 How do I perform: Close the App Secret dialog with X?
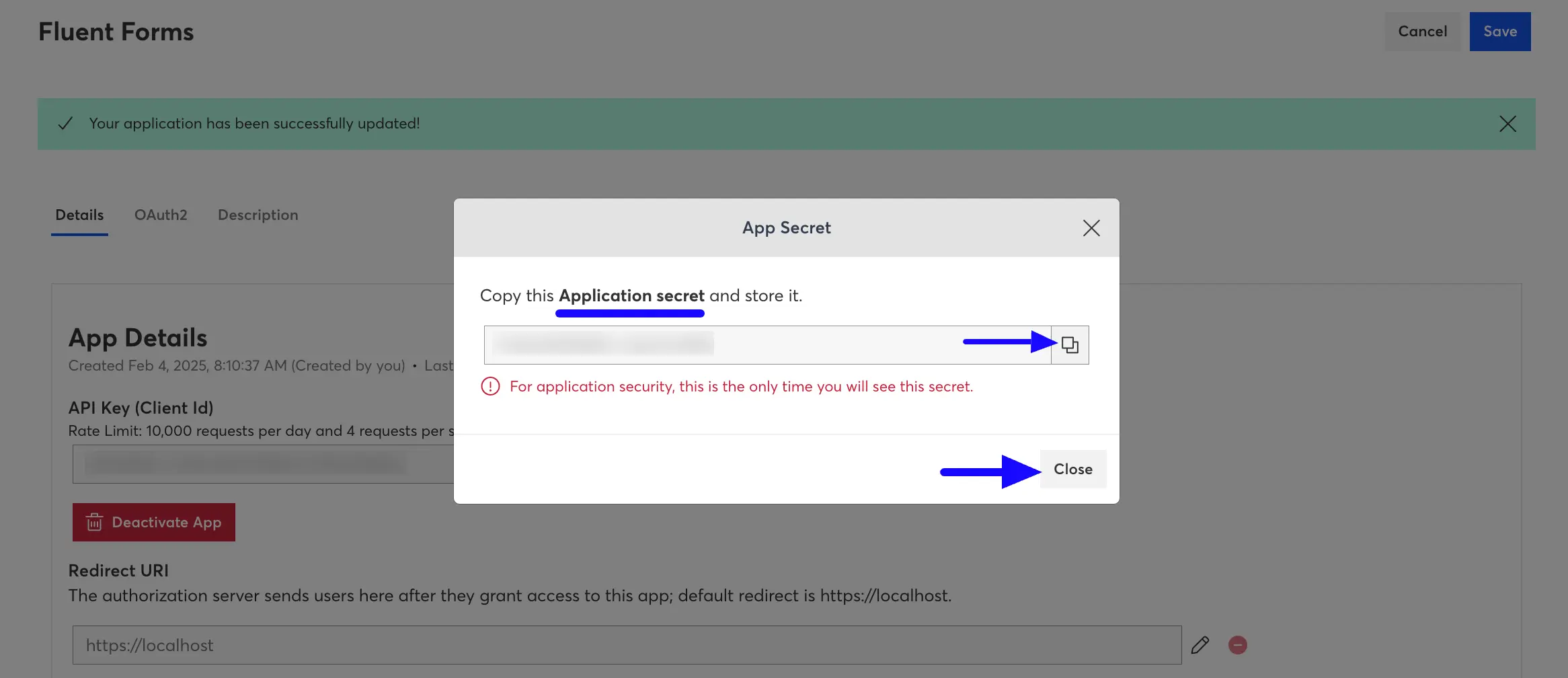pyautogui.click(x=1091, y=228)
